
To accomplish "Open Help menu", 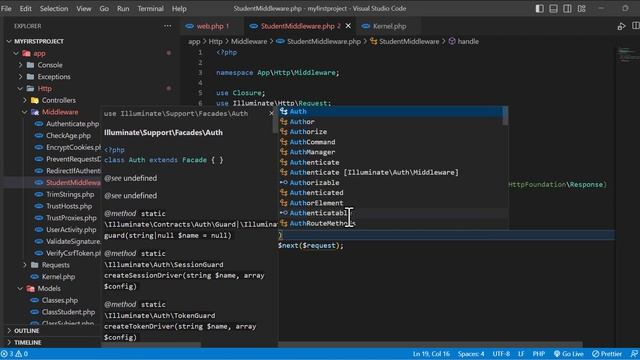I will point(179,9).
